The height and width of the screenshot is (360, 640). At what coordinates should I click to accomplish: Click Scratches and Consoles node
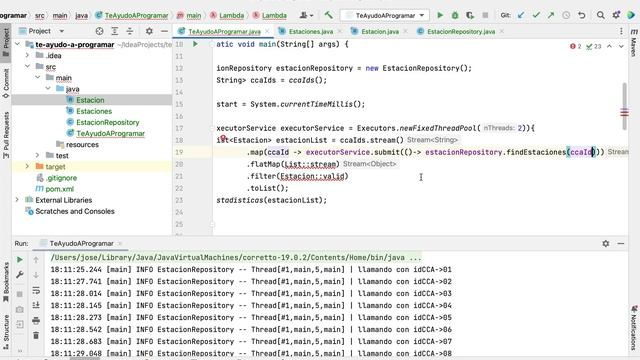coord(75,211)
